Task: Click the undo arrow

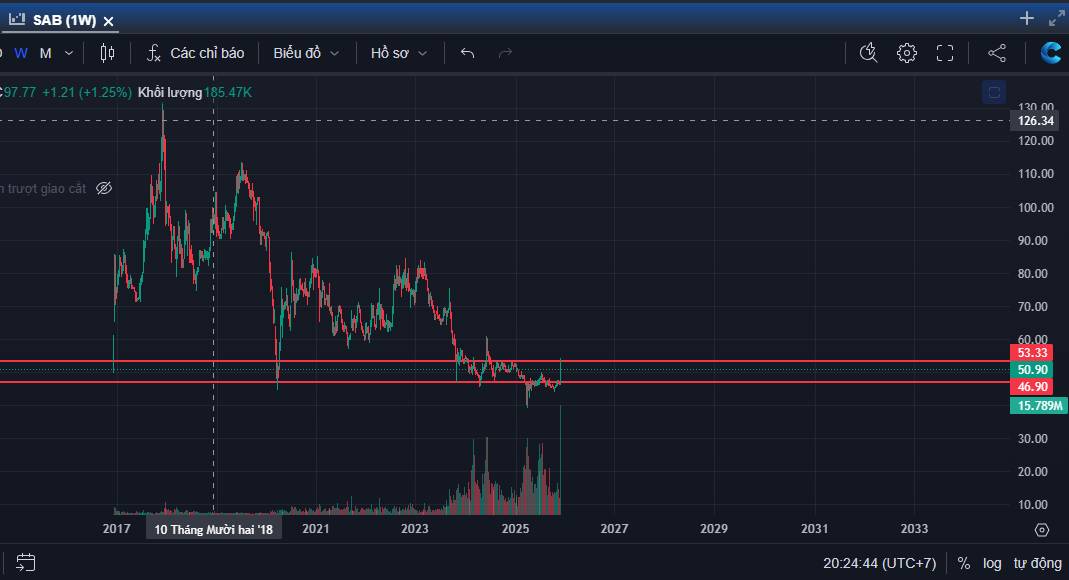Action: click(467, 53)
